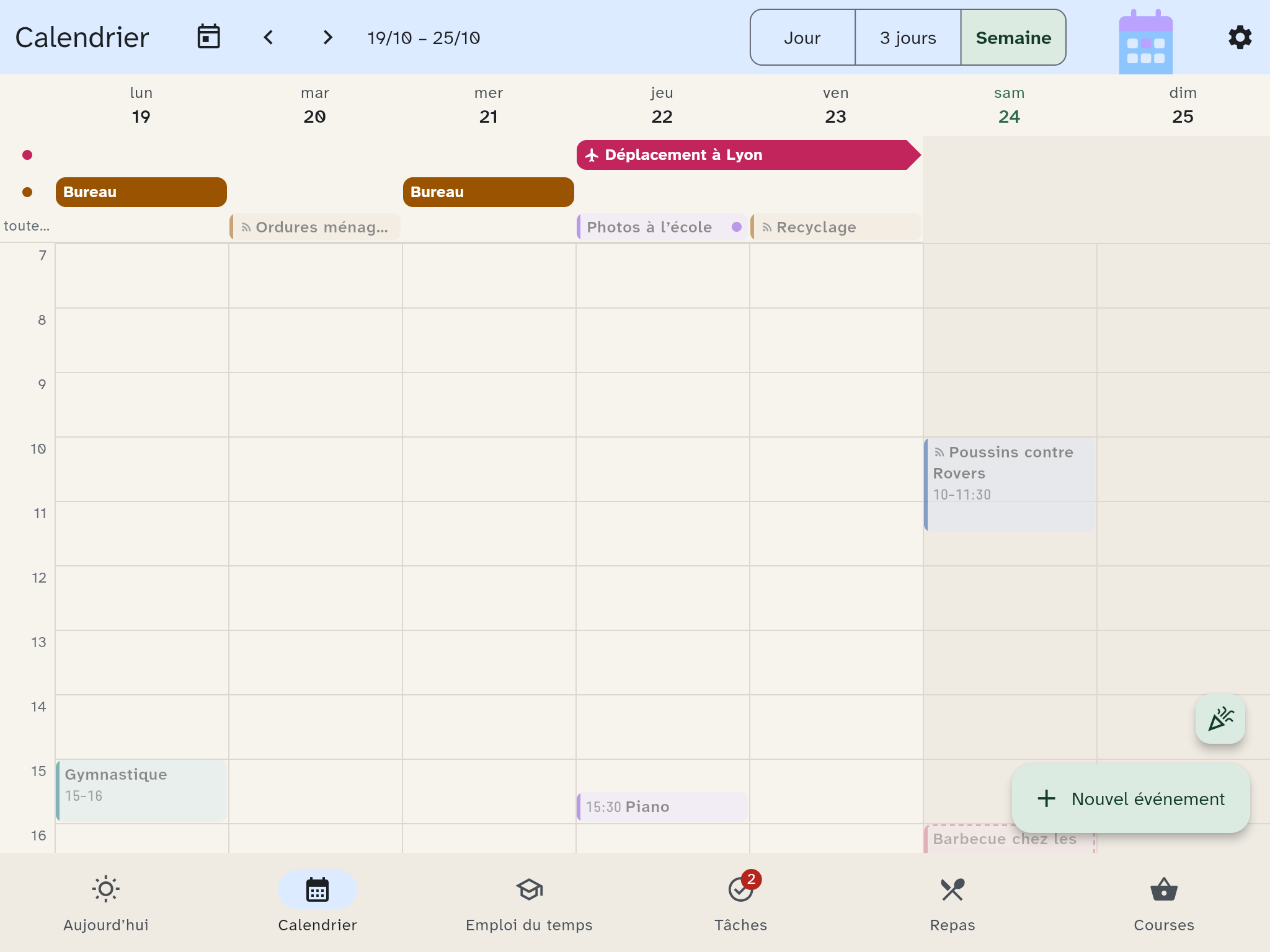Create a Nouvel événement
Viewport: 1270px width, 952px height.
click(x=1130, y=798)
